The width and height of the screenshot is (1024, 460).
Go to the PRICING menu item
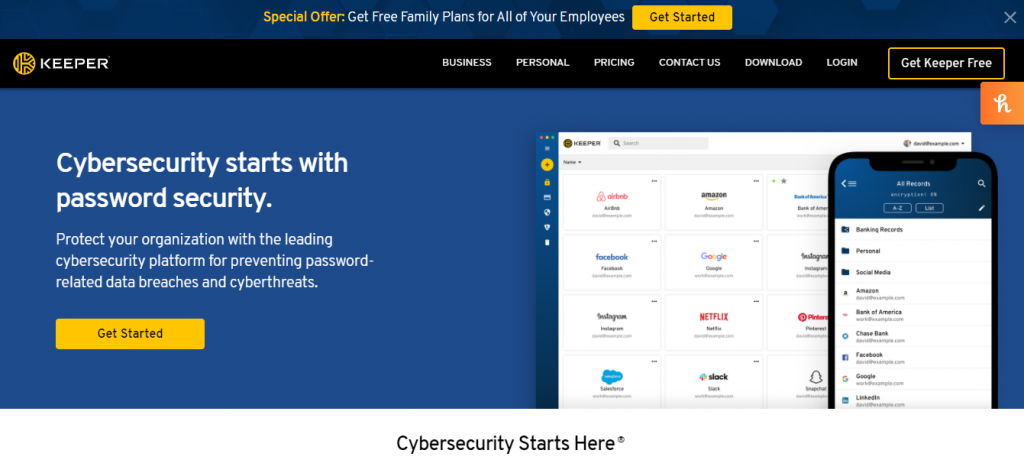click(x=614, y=63)
